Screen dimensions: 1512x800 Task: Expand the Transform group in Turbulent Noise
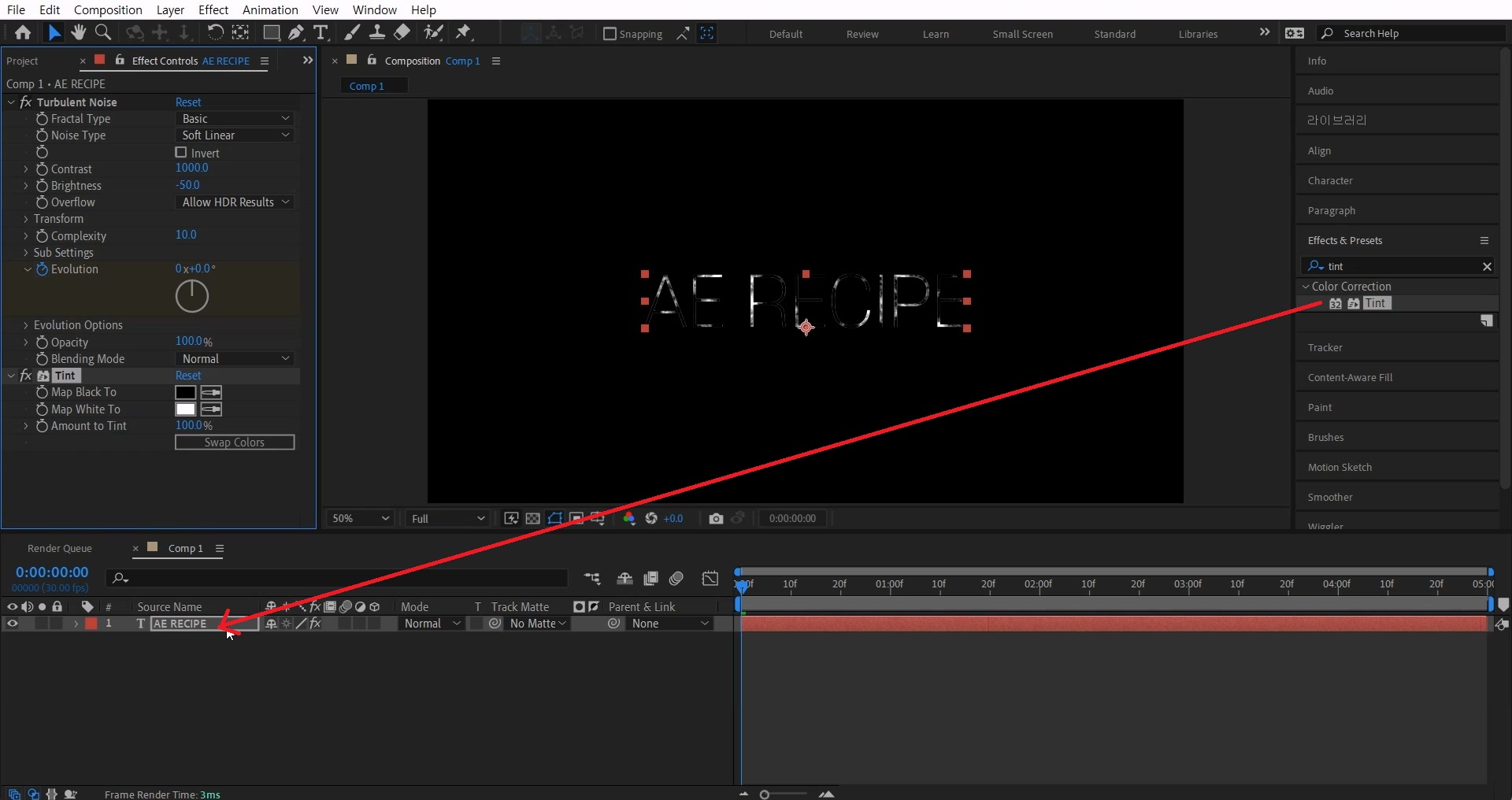pyautogui.click(x=26, y=219)
